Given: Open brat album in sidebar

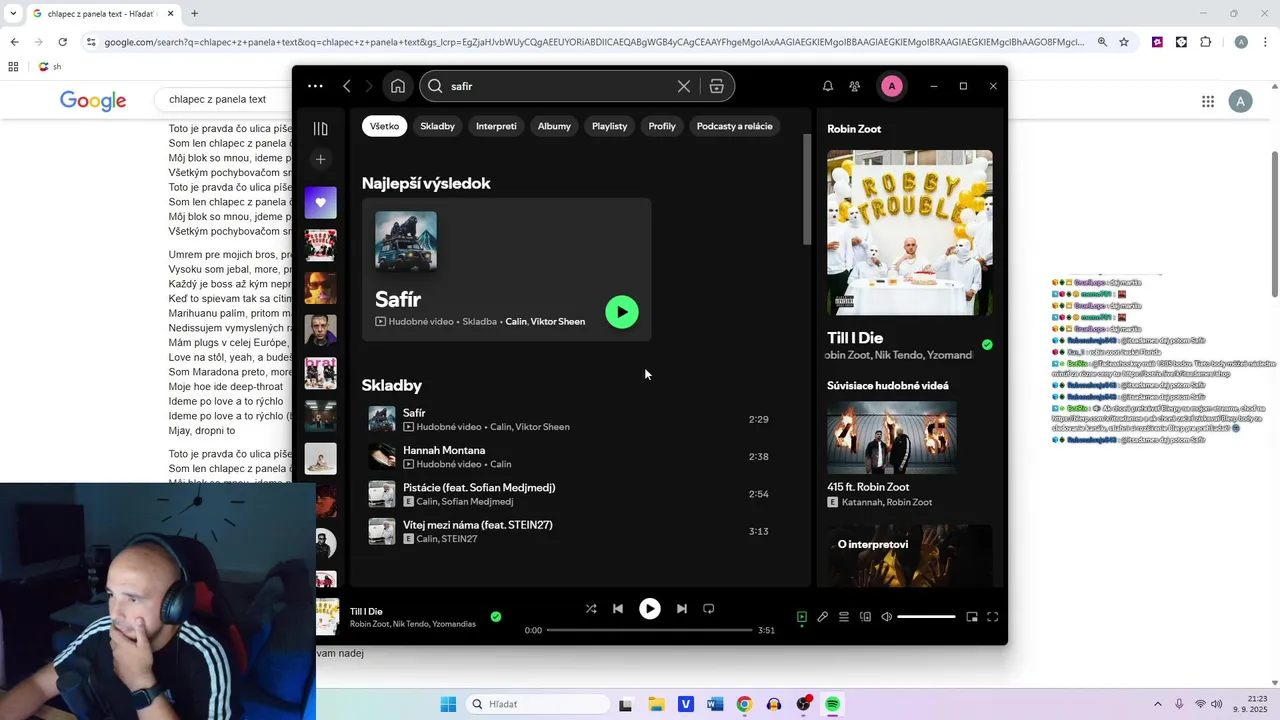Looking at the screenshot, I should click(x=320, y=373).
